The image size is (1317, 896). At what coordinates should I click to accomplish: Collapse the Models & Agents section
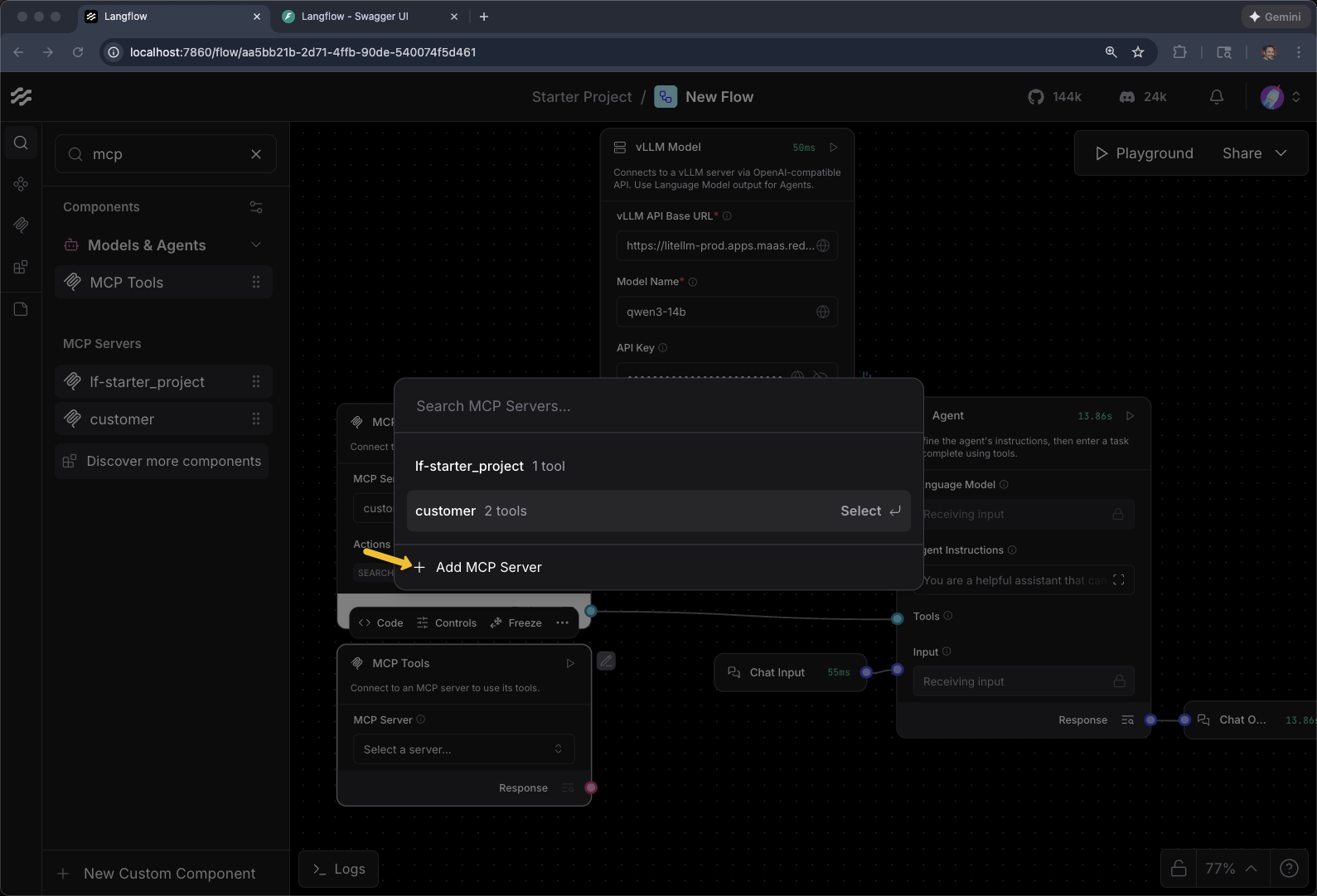[256, 245]
